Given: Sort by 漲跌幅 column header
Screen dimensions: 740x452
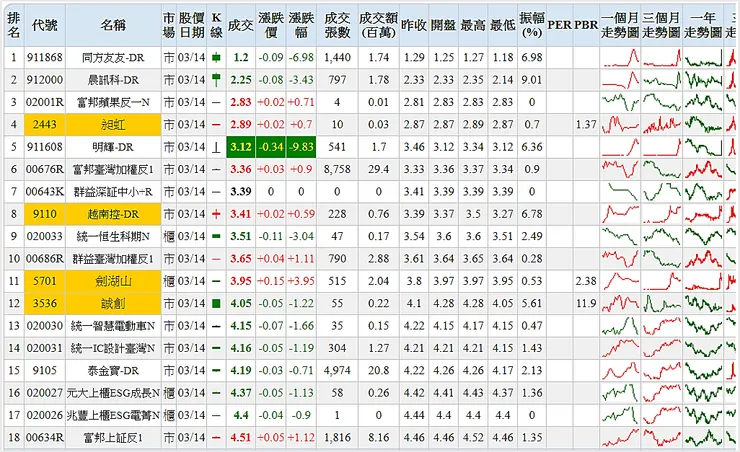Looking at the screenshot, I should [301, 25].
